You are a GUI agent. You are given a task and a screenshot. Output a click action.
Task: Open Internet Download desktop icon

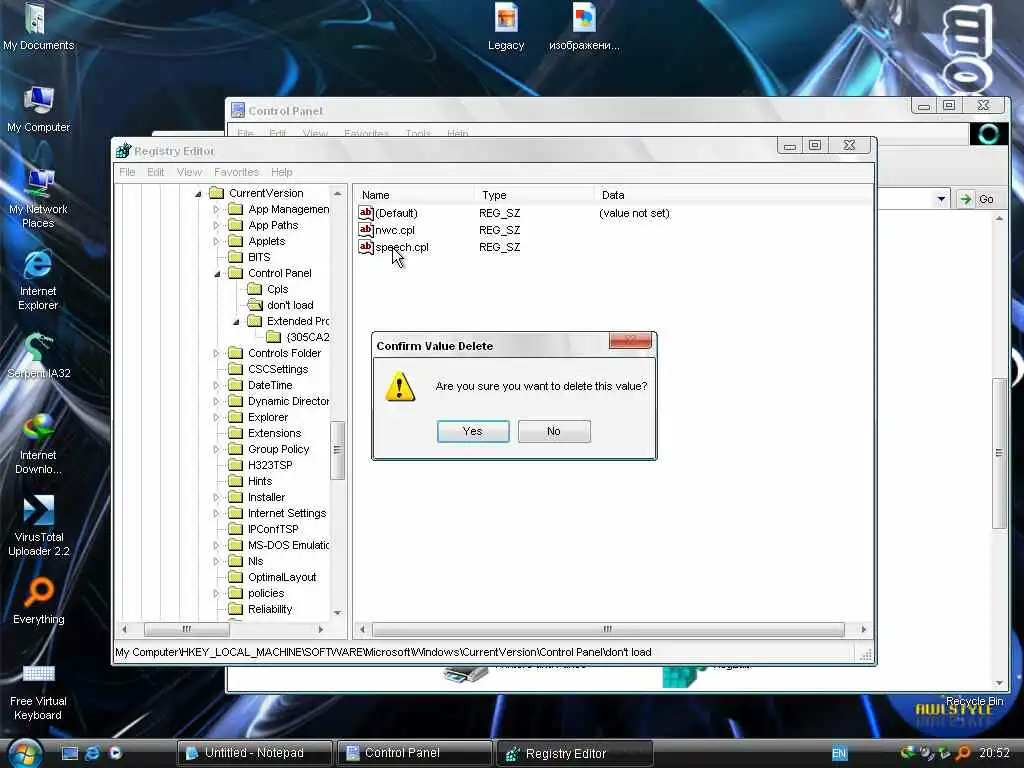coord(38,444)
